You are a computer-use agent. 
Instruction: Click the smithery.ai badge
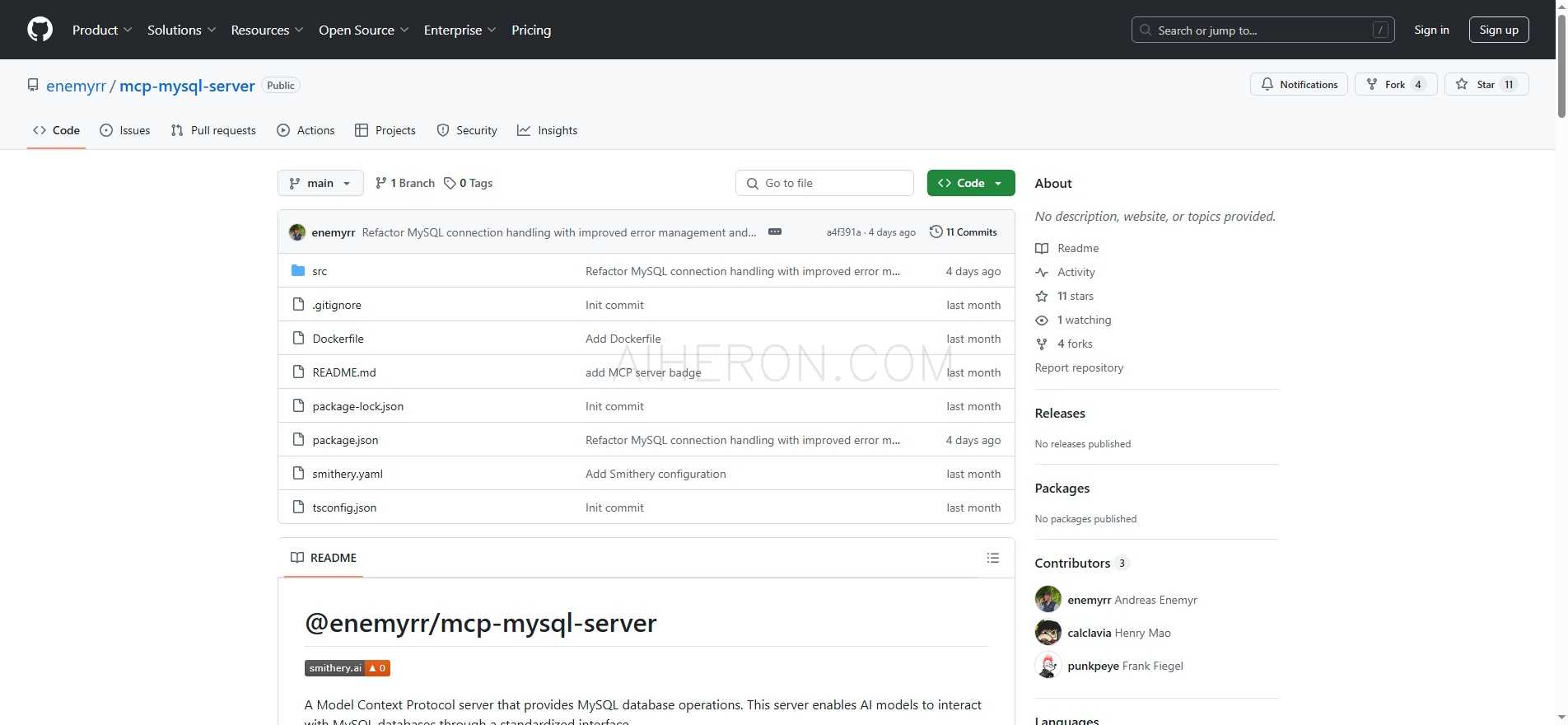(x=347, y=668)
